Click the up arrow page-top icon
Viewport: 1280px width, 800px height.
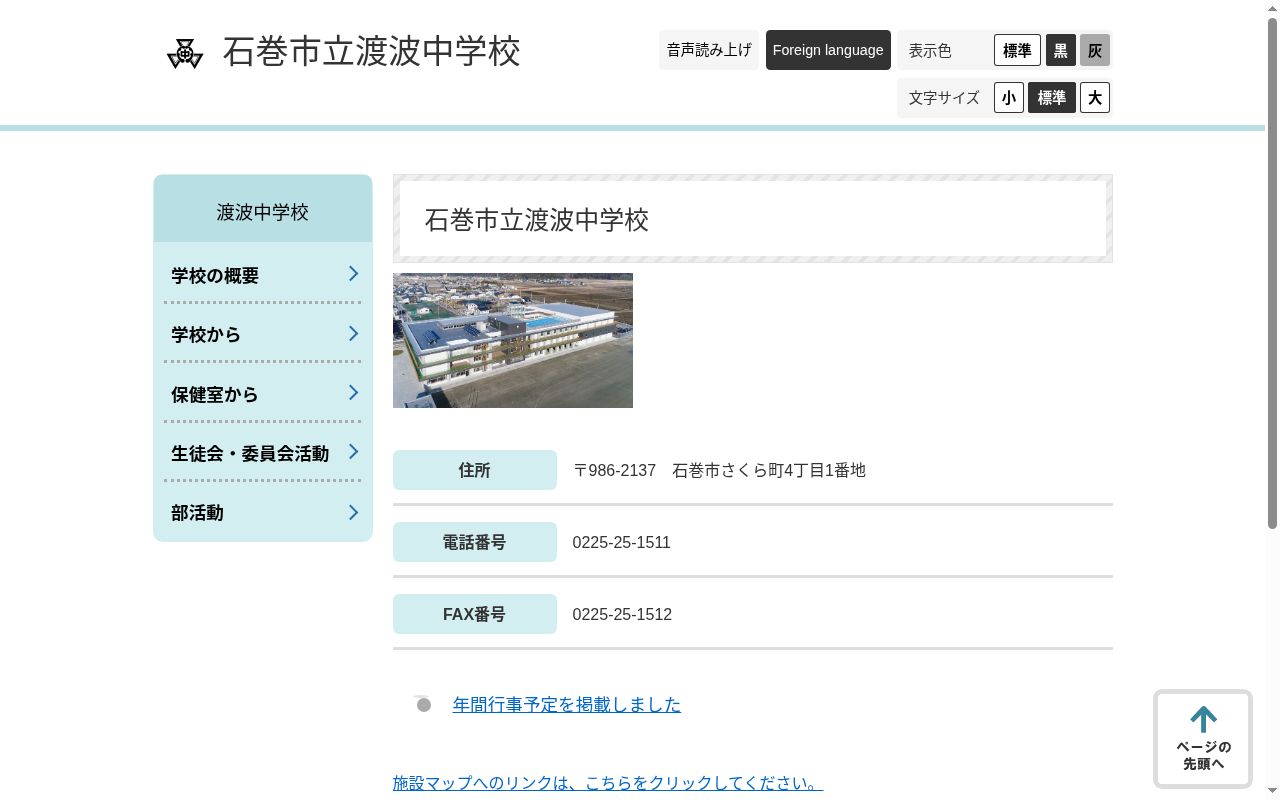1203,719
